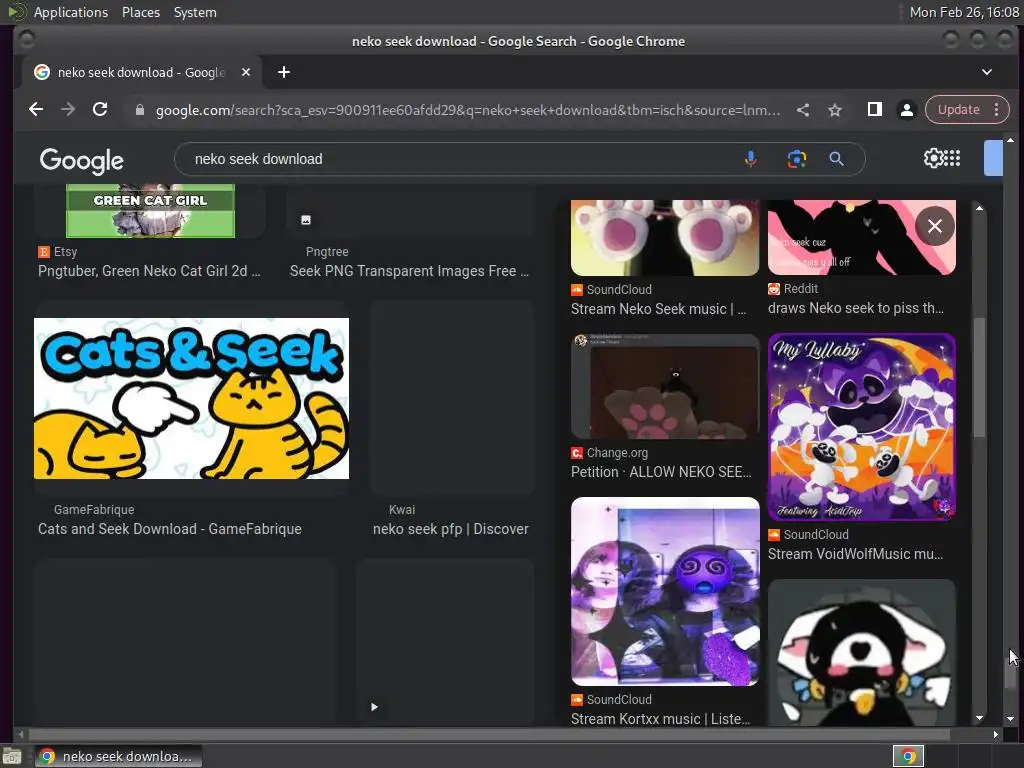
Task: Open the tab search chevron
Action: 987,72
